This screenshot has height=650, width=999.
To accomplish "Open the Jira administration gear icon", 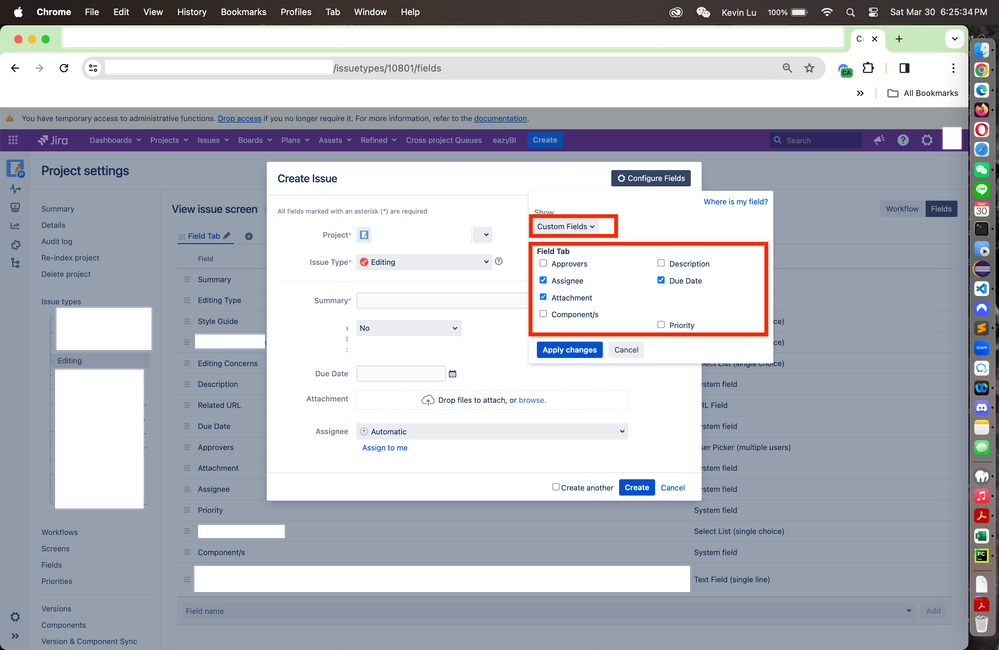I will 927,140.
